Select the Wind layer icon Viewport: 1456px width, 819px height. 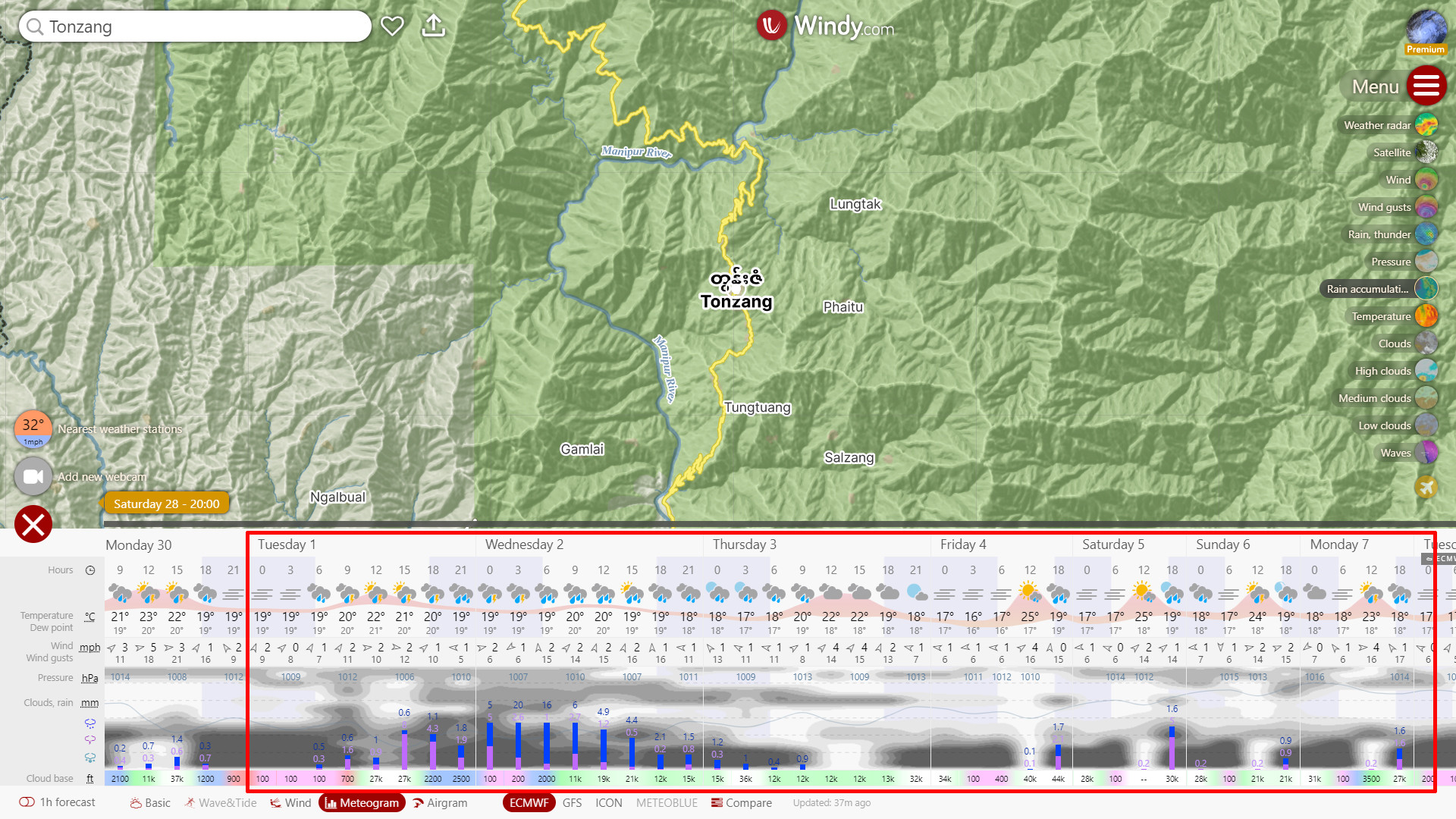1426,180
